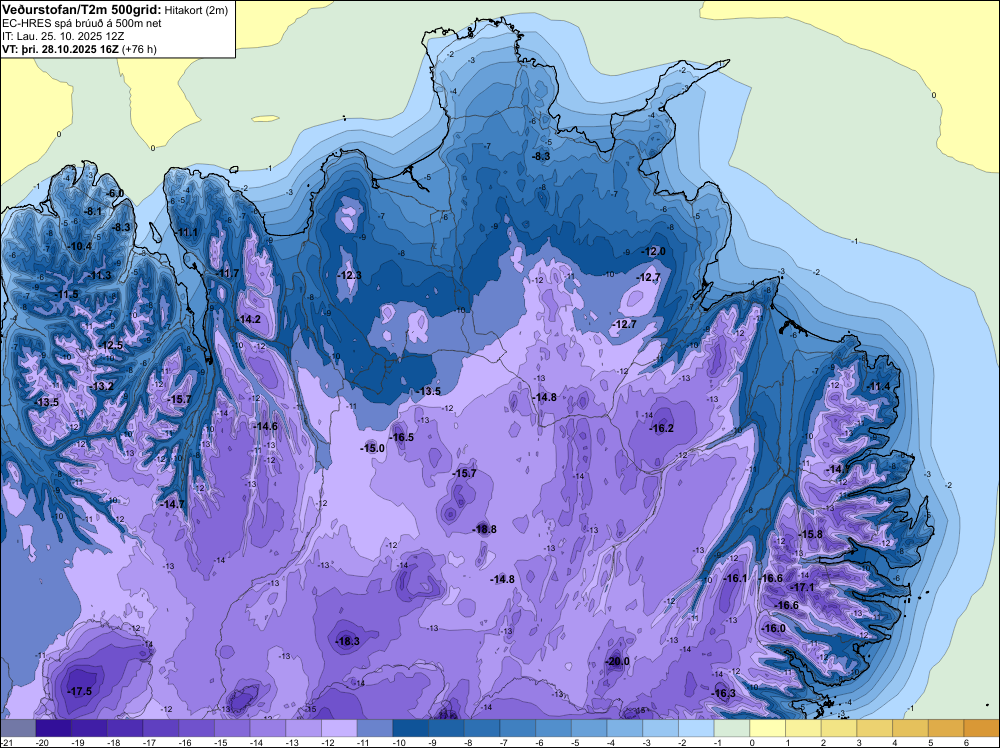This screenshot has height=748, width=1000.
Task: Click the -6.0 temperature label
Action: tap(115, 193)
